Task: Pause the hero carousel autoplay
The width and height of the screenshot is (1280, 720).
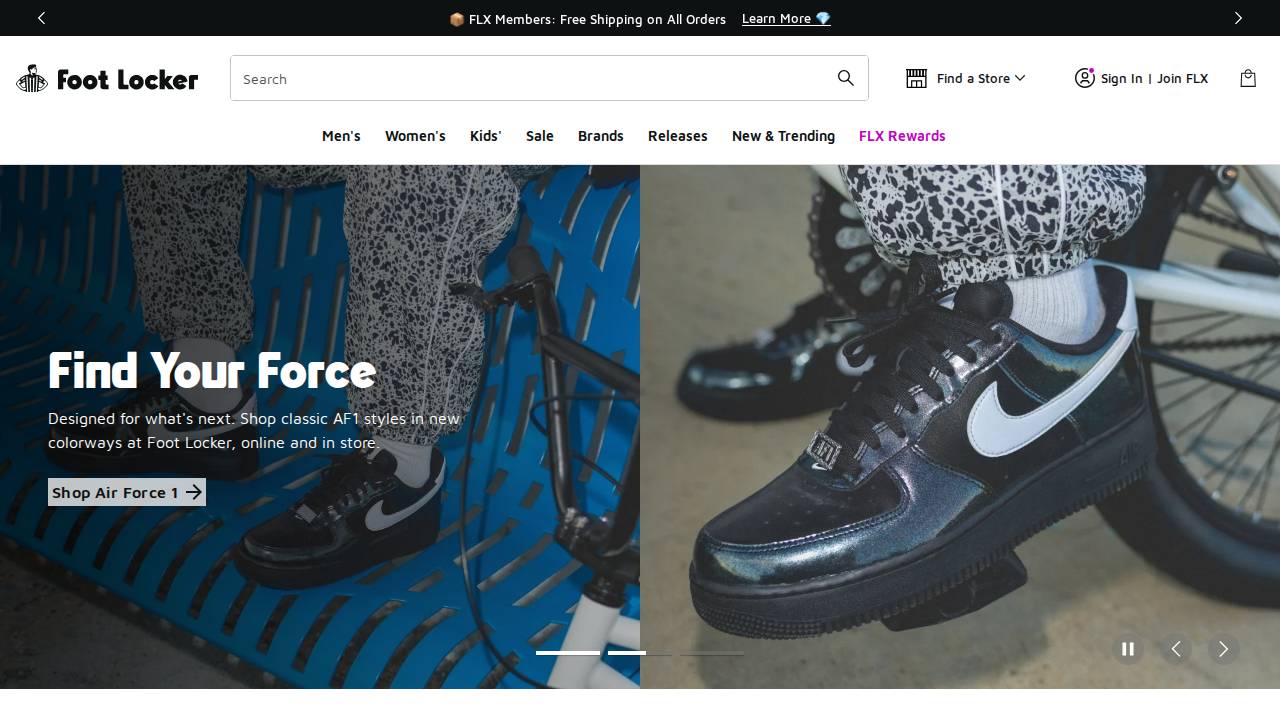Action: click(1128, 649)
